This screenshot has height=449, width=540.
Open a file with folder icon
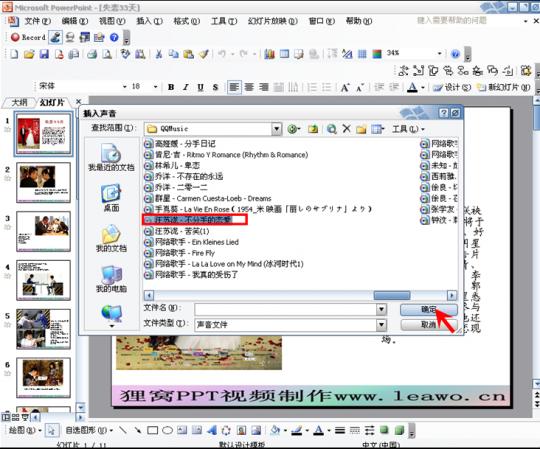(x=29, y=54)
